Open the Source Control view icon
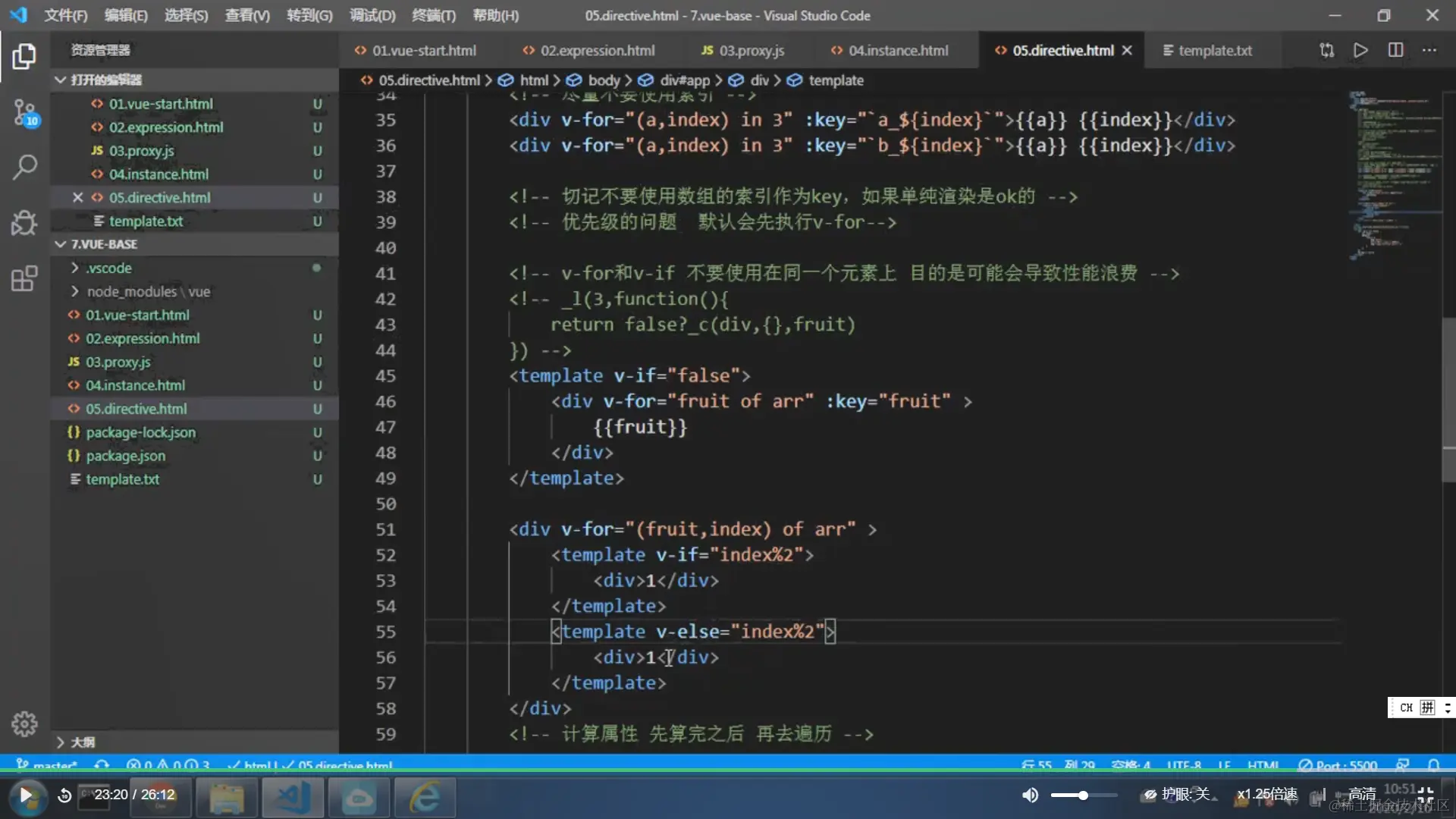The width and height of the screenshot is (1456, 819). 24,113
